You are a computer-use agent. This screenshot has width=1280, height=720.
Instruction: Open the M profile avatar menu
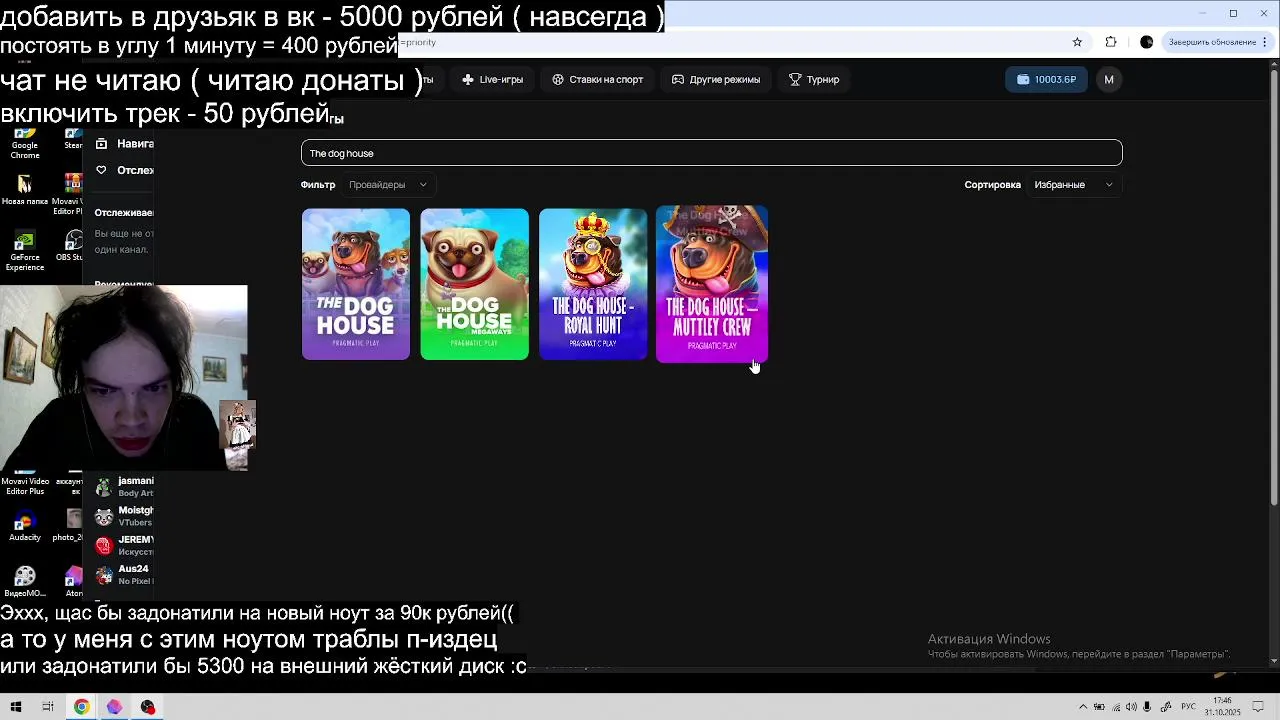[1109, 79]
